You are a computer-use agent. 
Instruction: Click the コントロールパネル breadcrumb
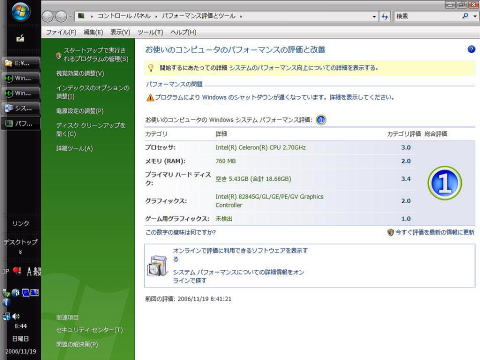(124, 16)
